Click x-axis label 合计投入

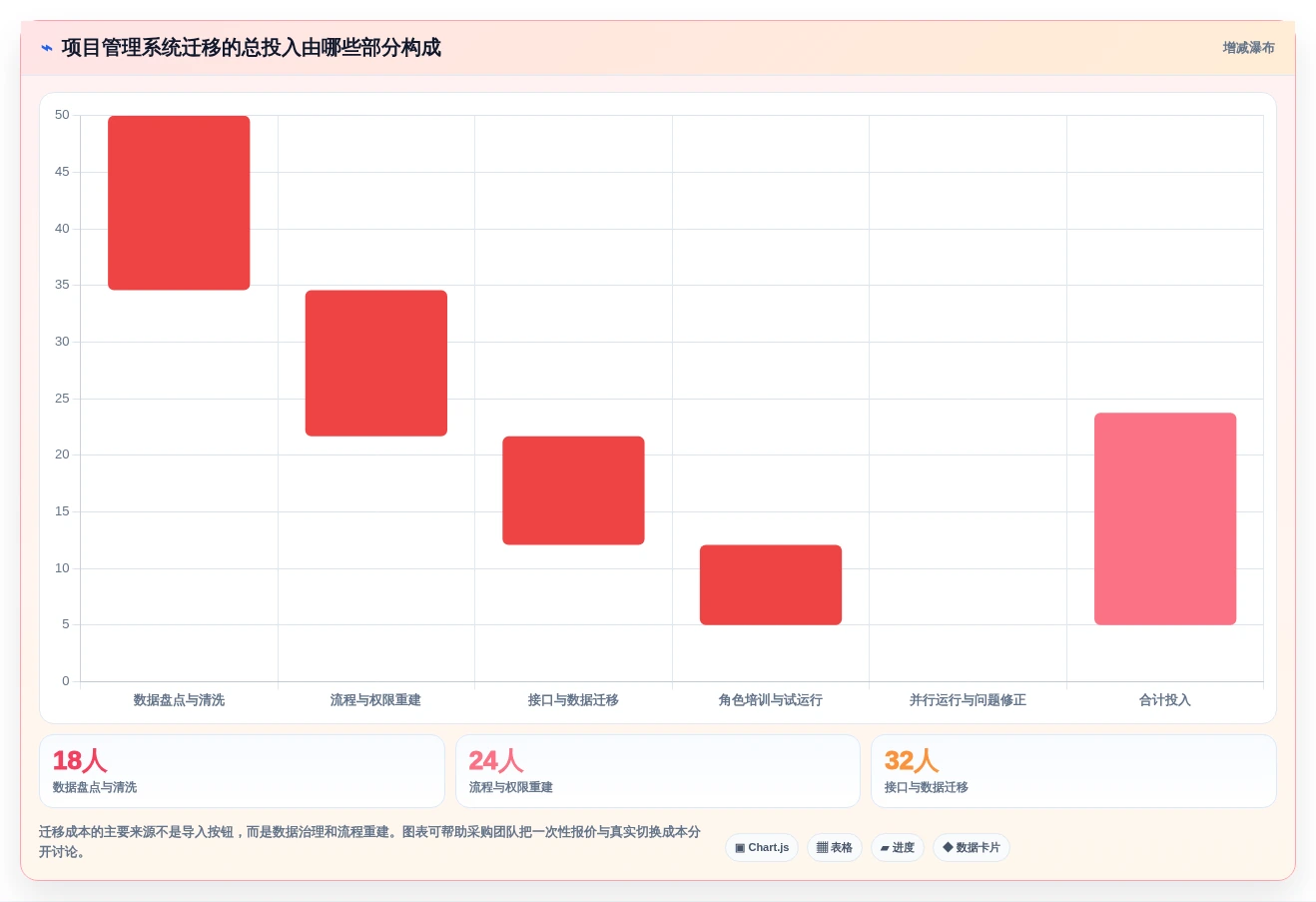pos(1165,700)
